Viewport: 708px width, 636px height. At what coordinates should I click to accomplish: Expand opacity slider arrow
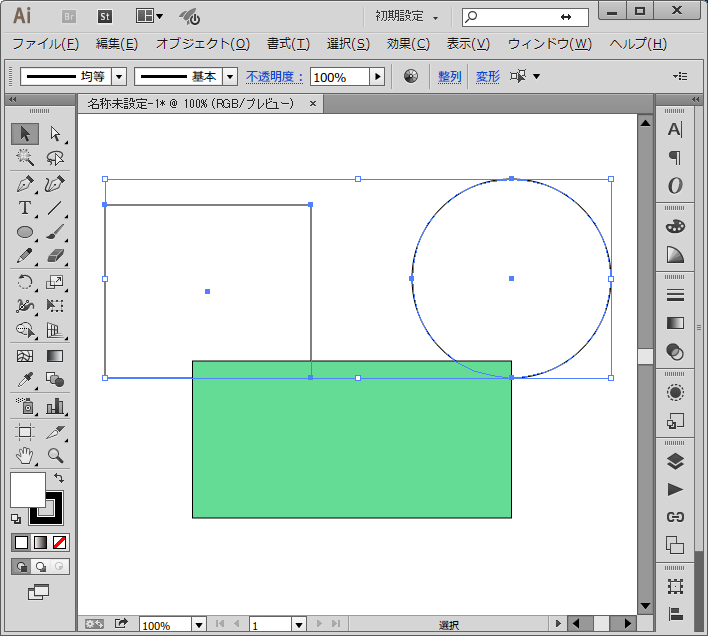coord(377,77)
